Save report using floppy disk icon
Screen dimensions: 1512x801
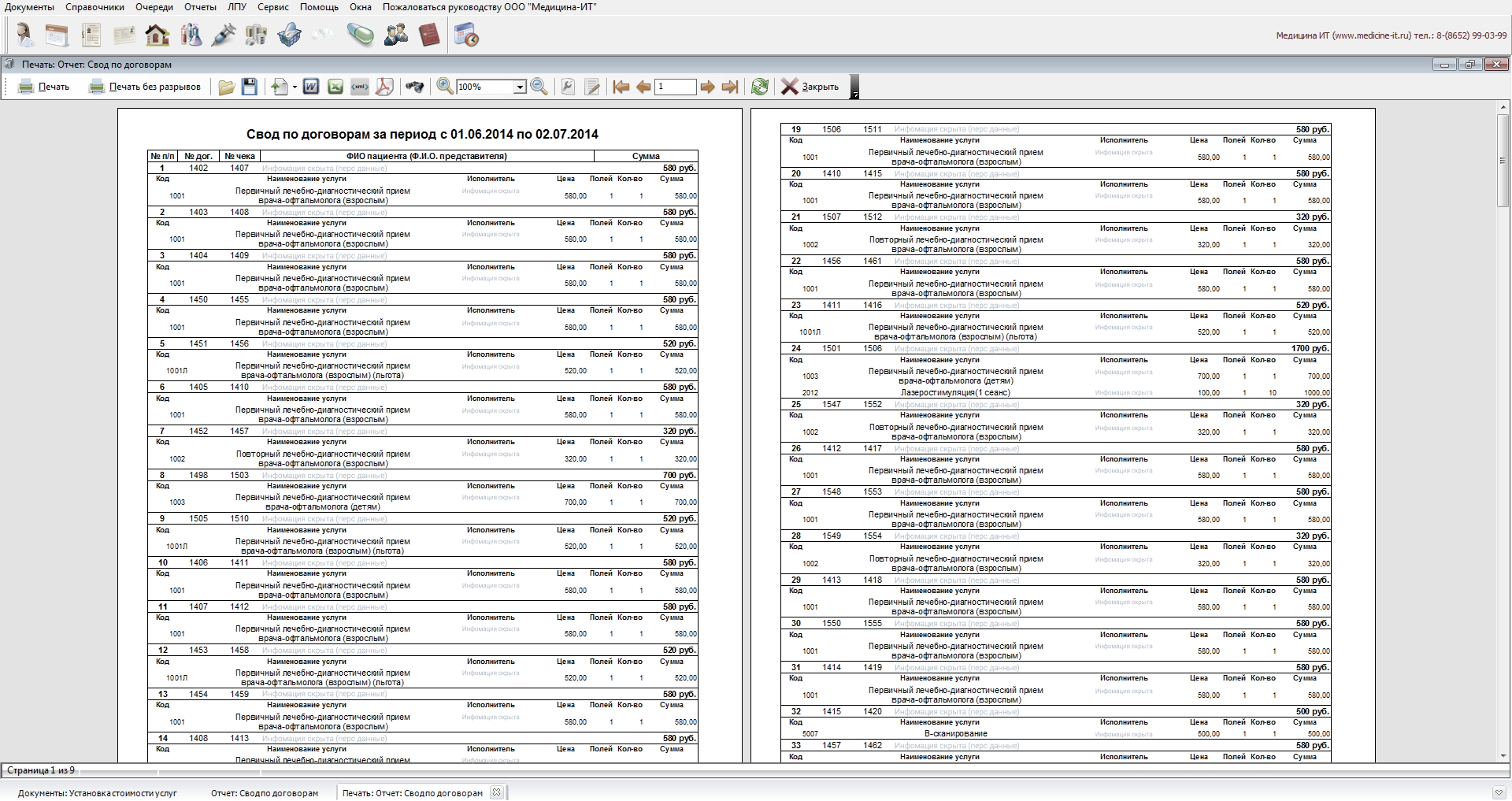click(250, 87)
